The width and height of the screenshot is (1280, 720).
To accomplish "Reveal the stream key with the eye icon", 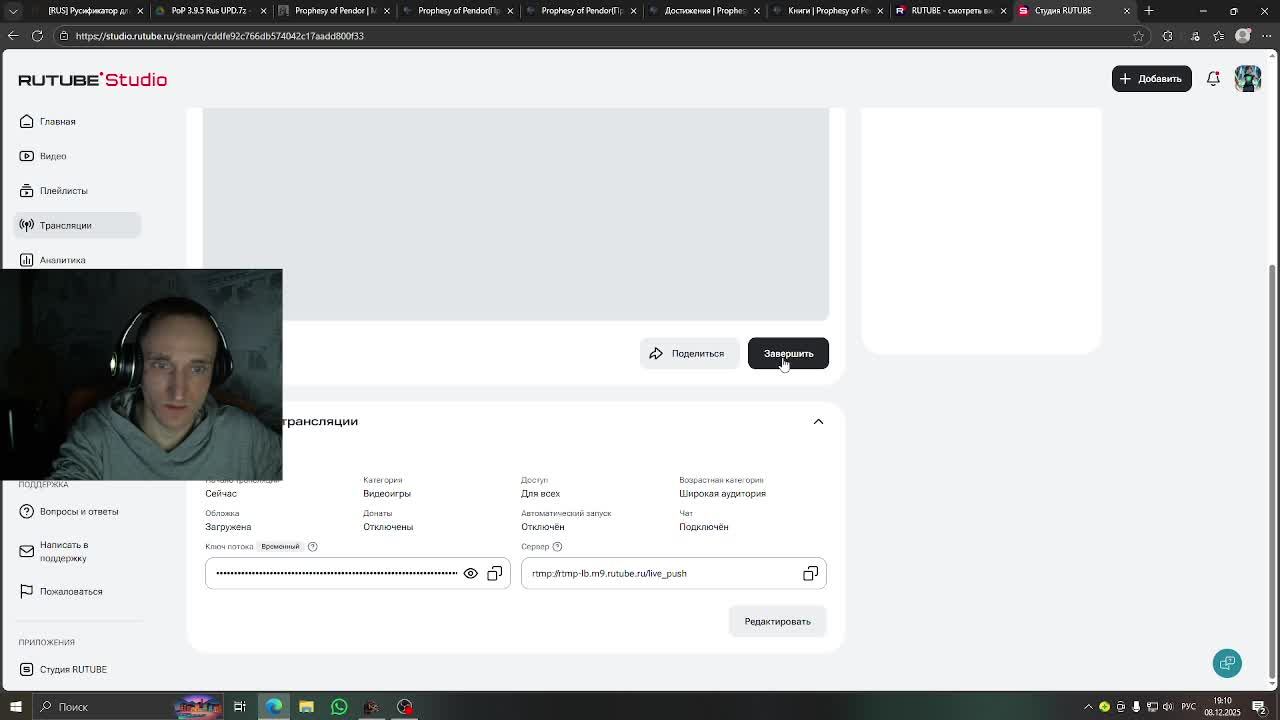I will point(470,573).
